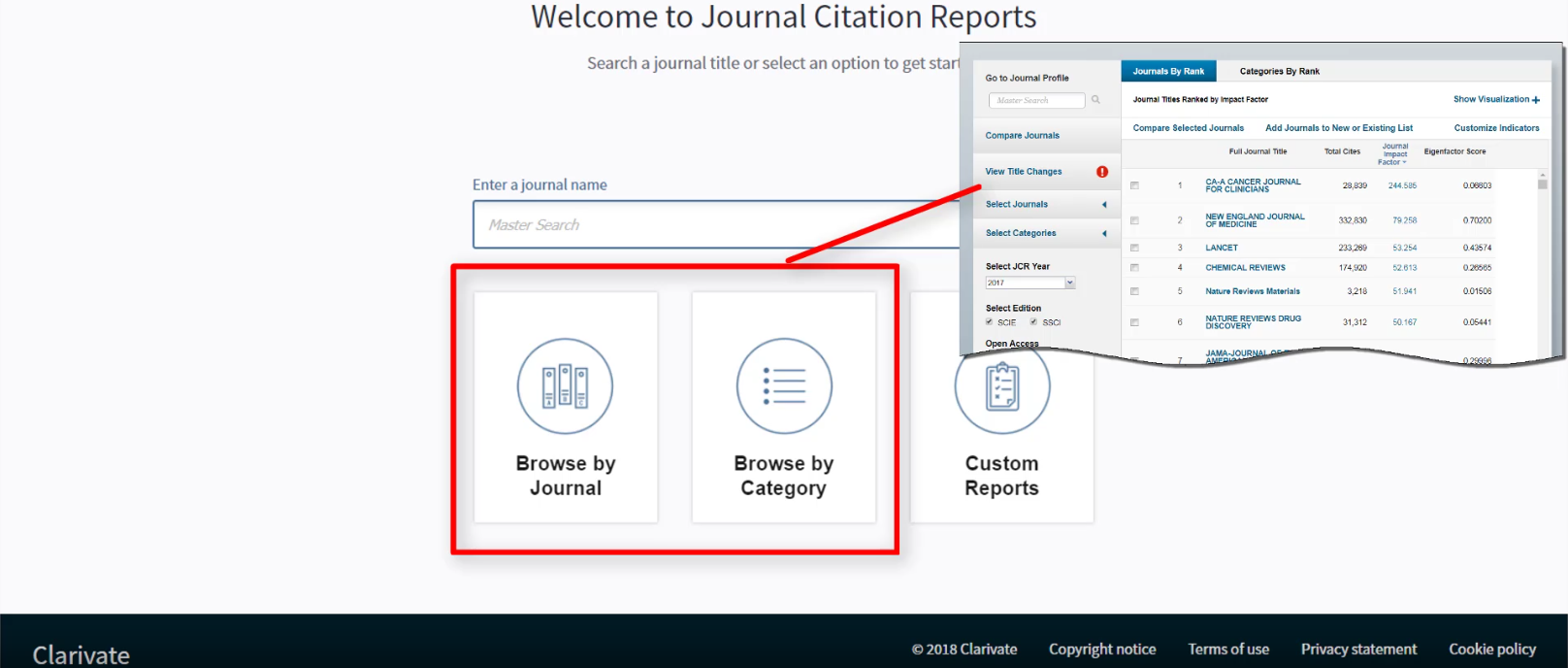The height and width of the screenshot is (668, 1568).
Task: Expand the Select Journals section
Action: 1103,204
